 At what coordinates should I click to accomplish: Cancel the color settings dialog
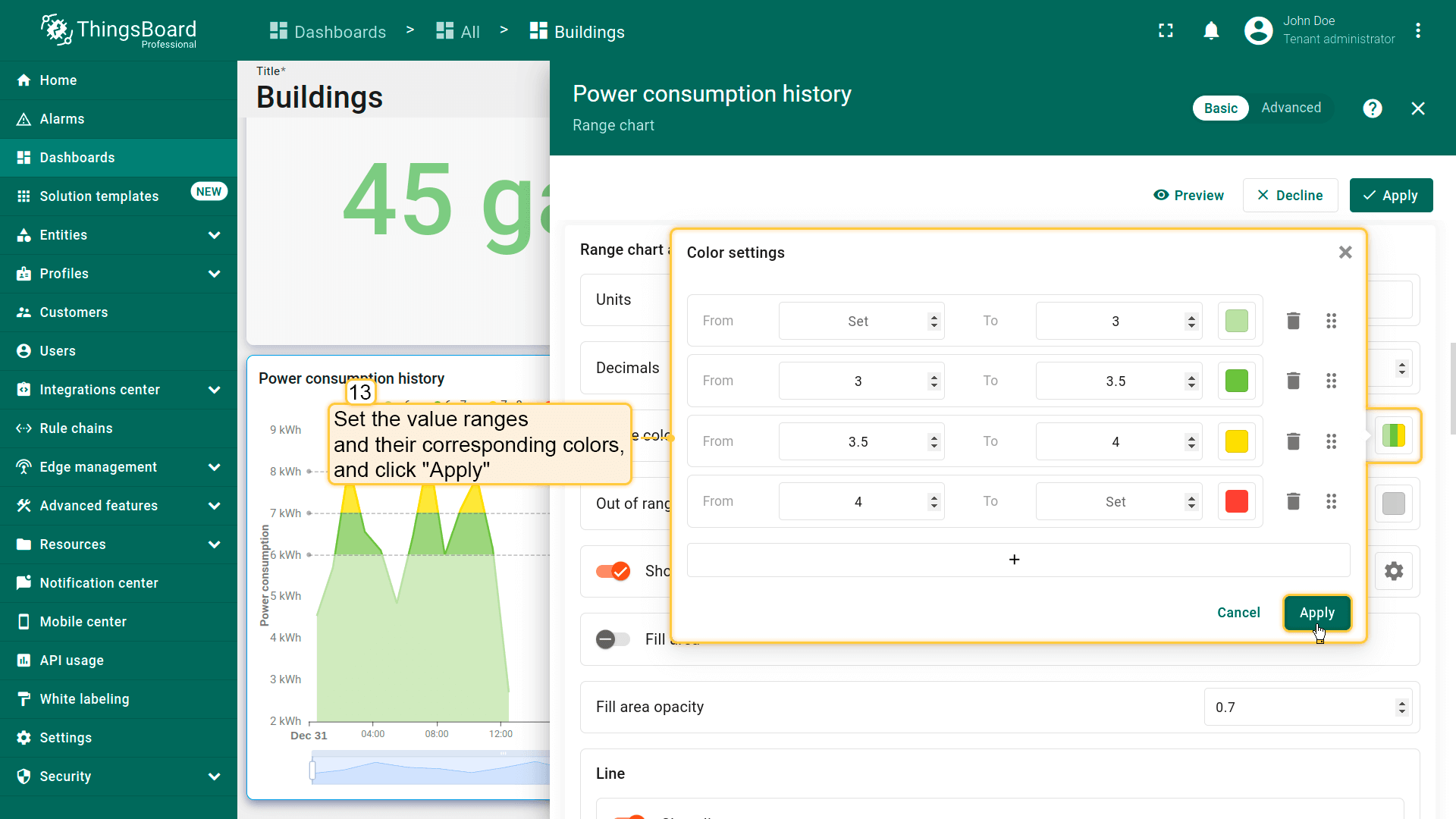[1238, 613]
